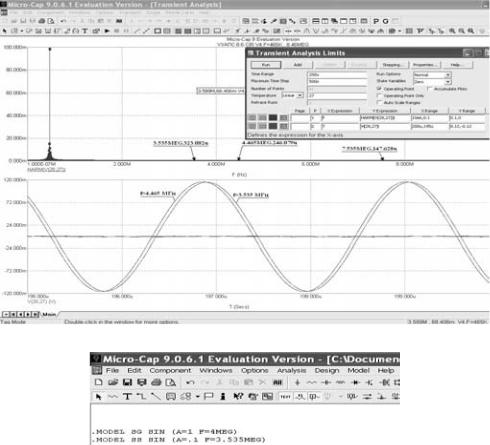Activate the Text mode T icon in lower window
The image size is (490, 445).
click(127, 396)
